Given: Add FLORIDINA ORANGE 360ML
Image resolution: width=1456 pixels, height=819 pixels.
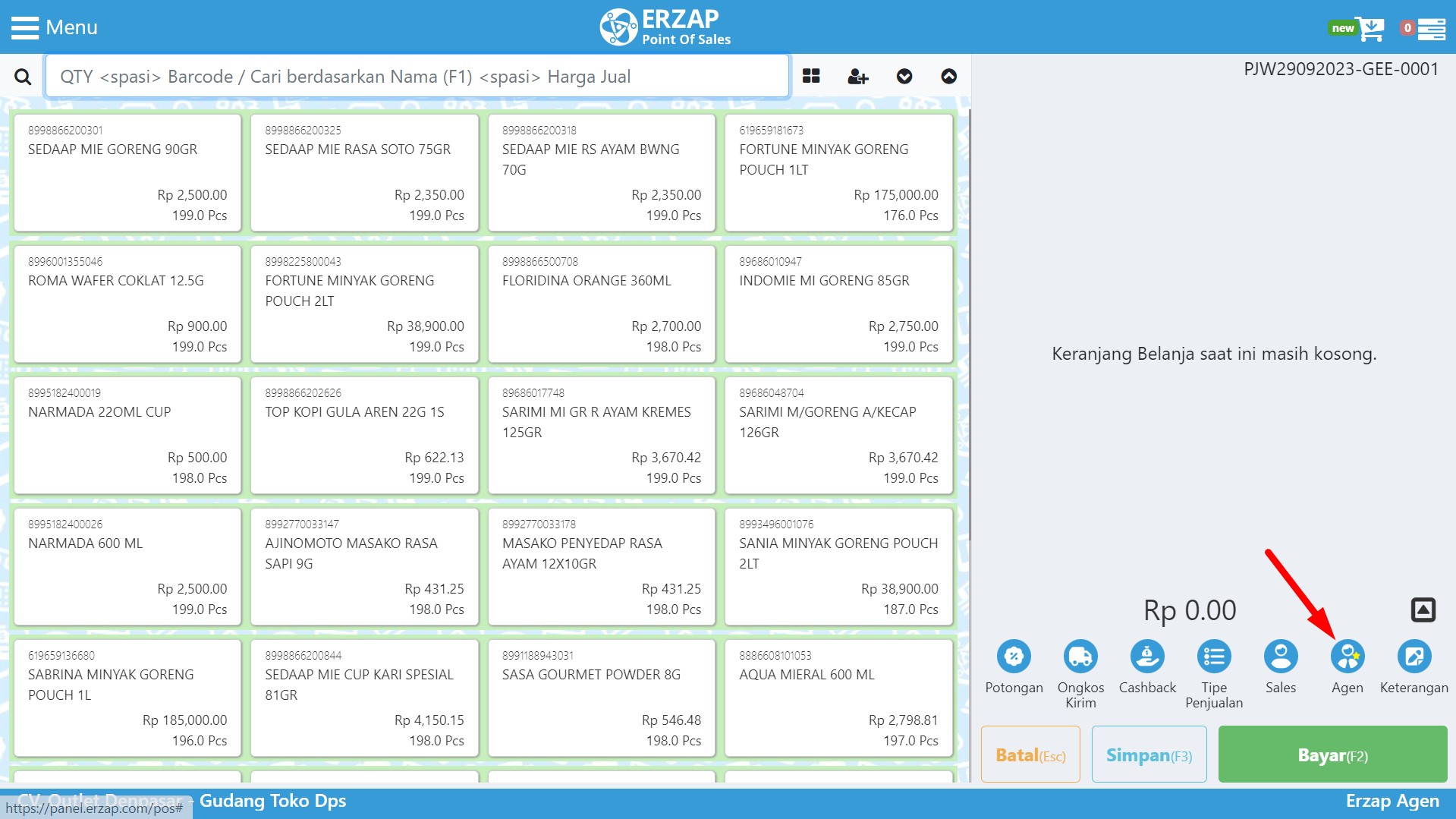Looking at the screenshot, I should click(602, 304).
